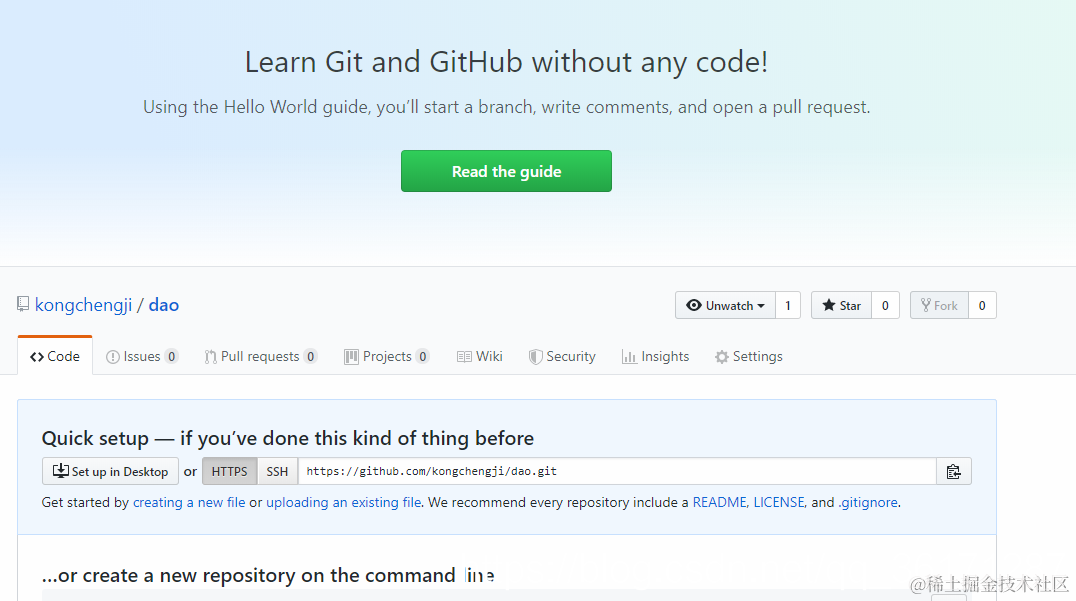The image size is (1076, 601).
Task: Click the green Read the guide button
Action: (x=506, y=171)
